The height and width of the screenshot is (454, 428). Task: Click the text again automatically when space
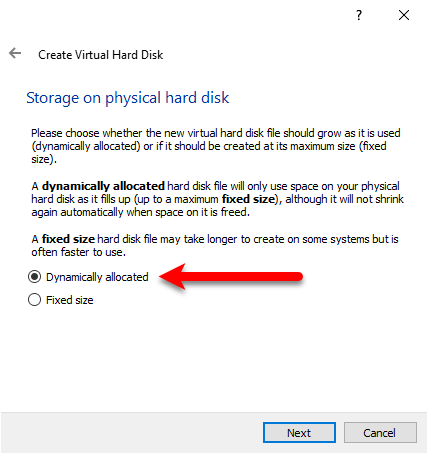tap(107, 212)
